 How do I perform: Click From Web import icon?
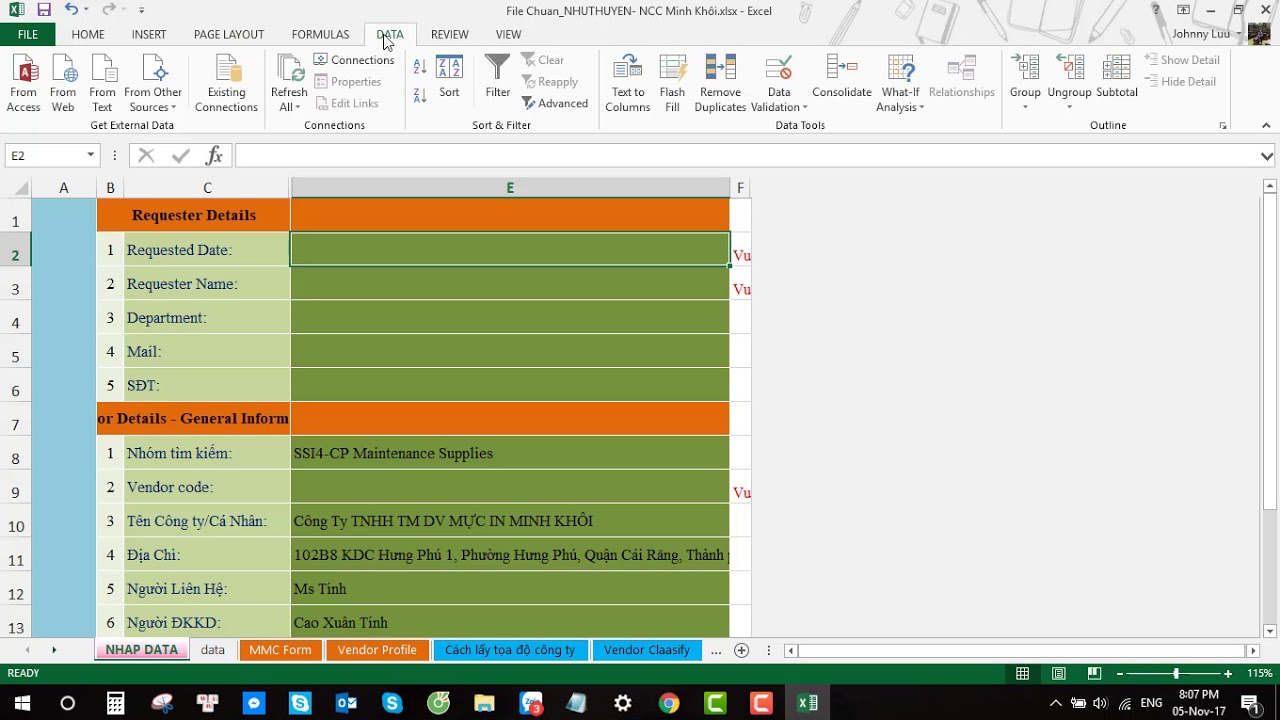point(63,84)
